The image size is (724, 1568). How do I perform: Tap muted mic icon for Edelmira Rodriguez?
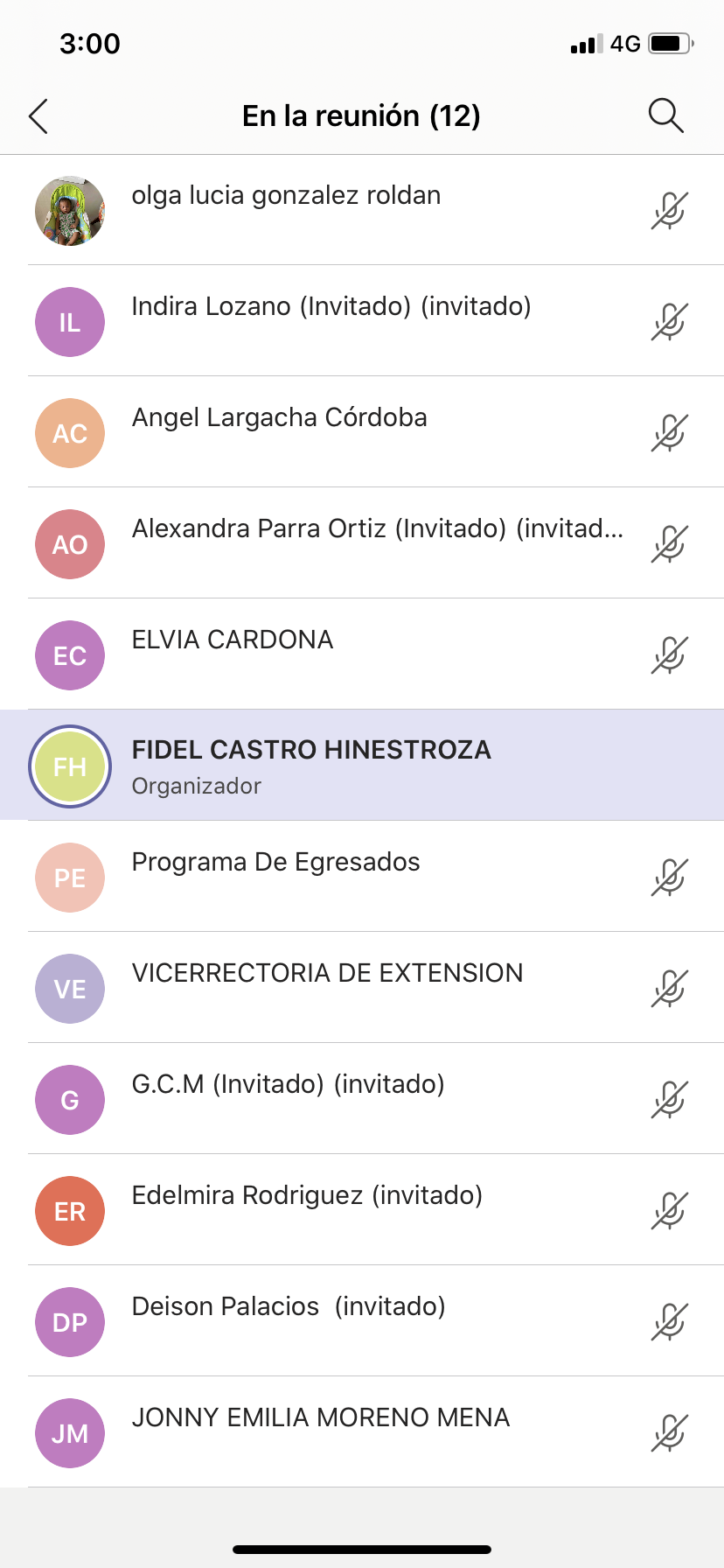coord(670,1211)
